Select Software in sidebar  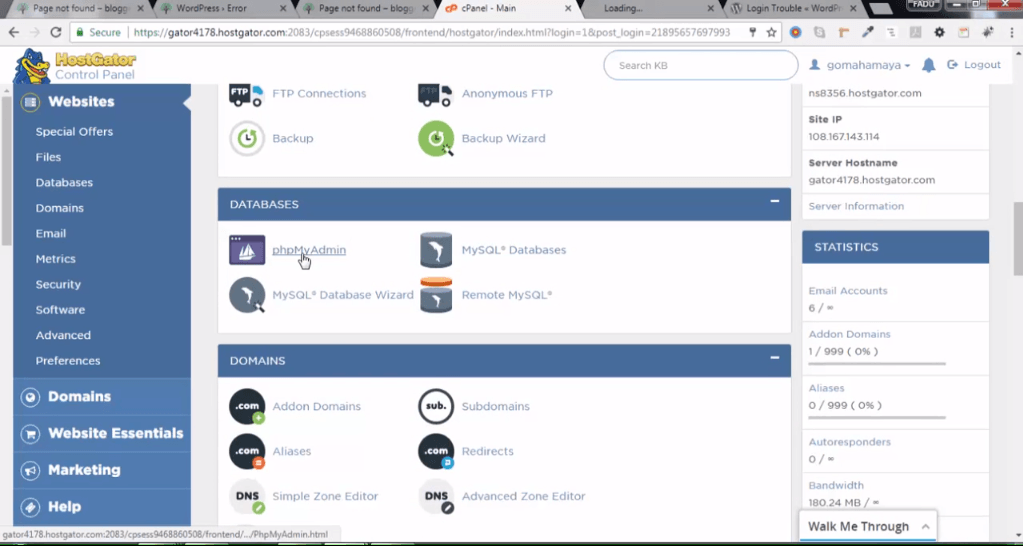60,310
